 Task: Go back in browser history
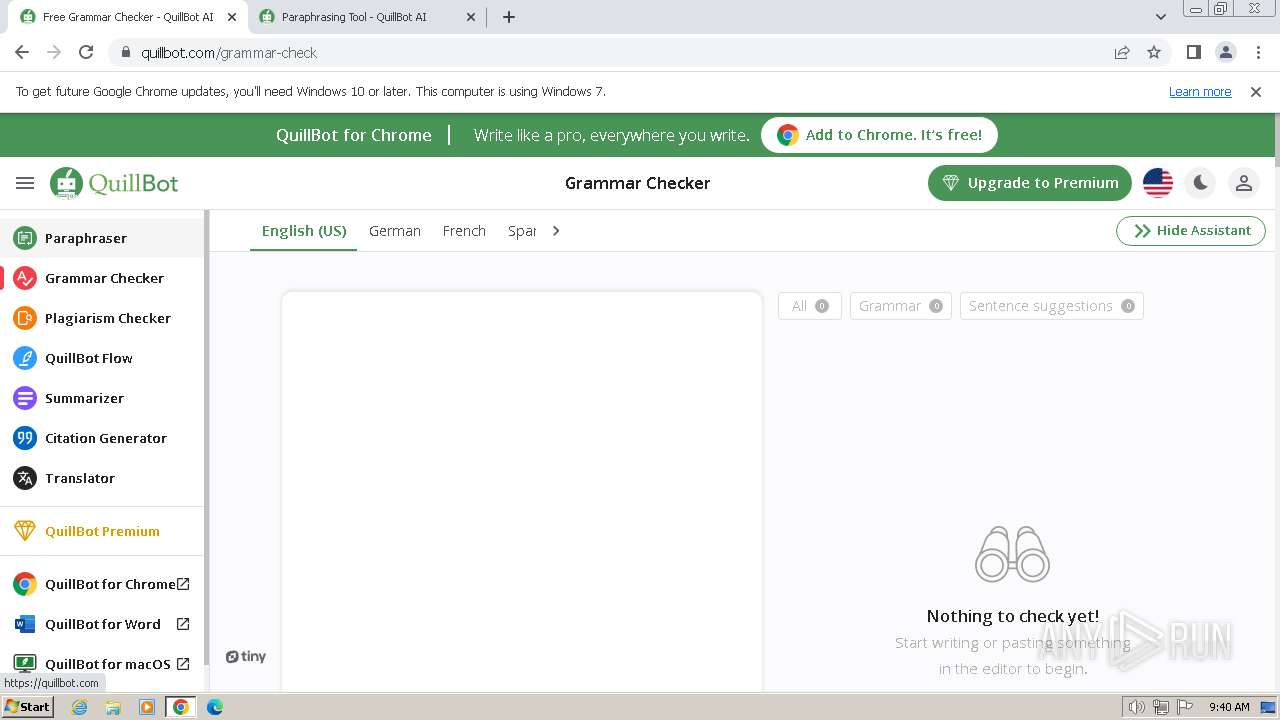click(22, 53)
